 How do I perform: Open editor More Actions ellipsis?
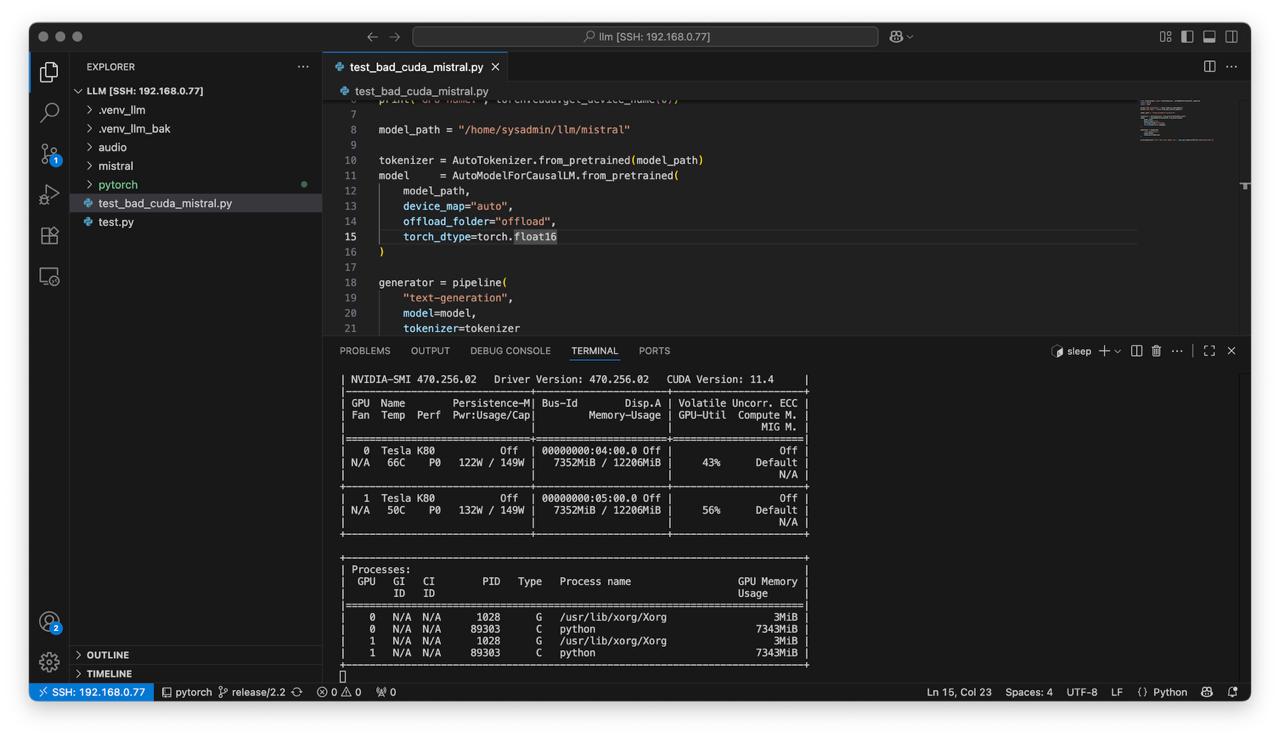coord(1232,67)
